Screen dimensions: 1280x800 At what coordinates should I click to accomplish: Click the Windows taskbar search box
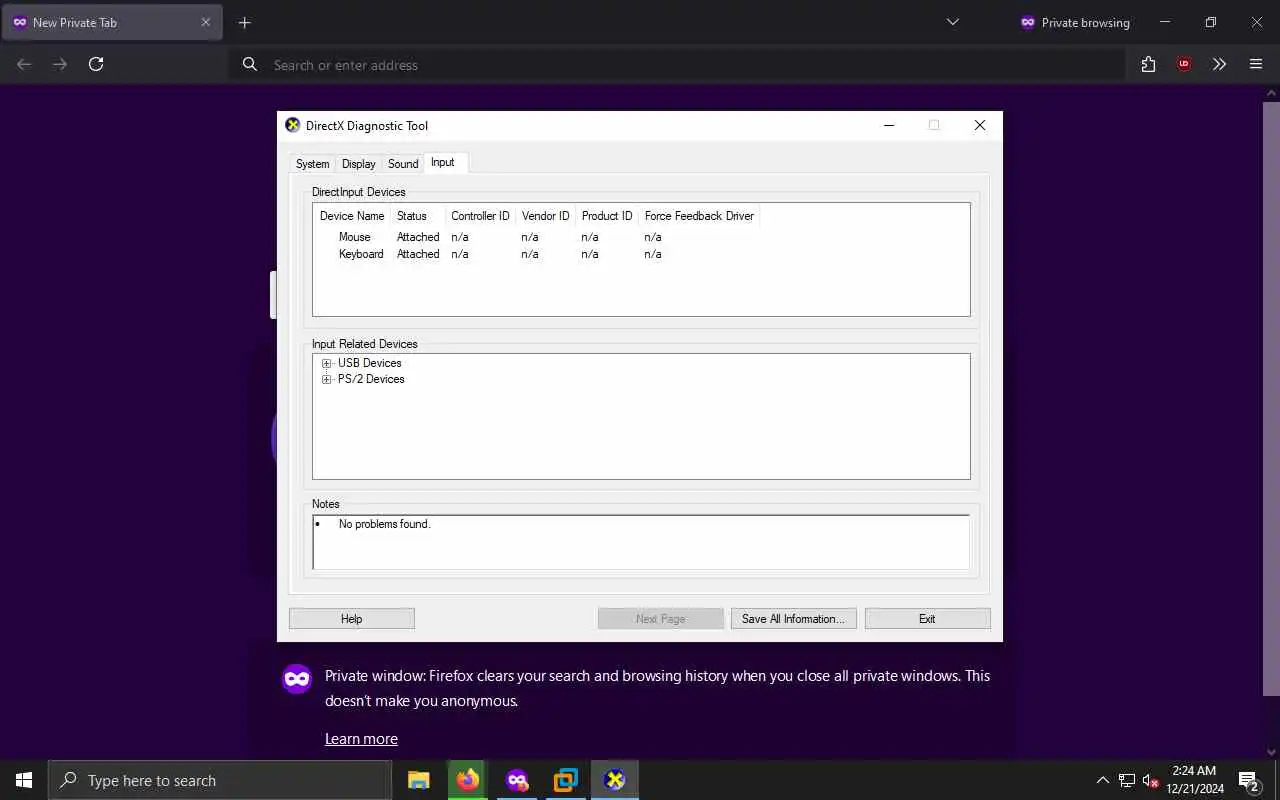click(220, 780)
